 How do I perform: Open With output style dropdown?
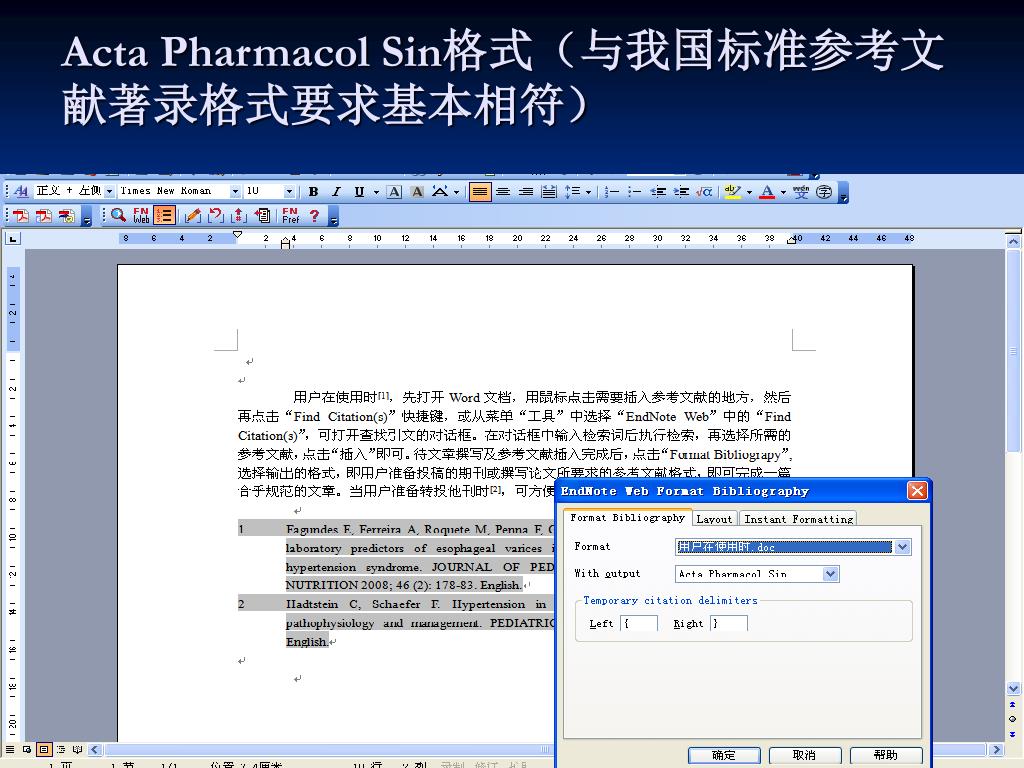coord(830,573)
